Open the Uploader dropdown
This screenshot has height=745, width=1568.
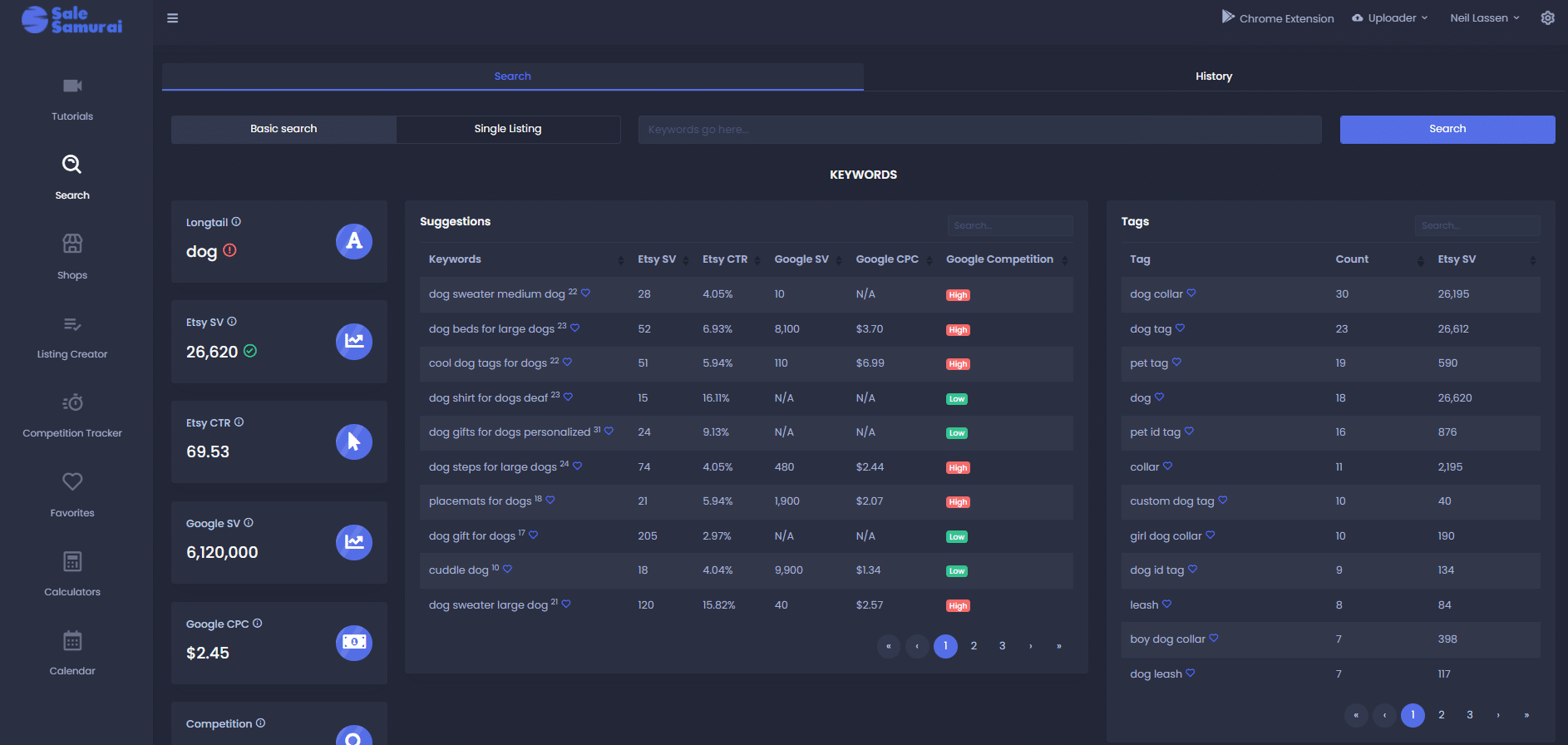point(1389,18)
